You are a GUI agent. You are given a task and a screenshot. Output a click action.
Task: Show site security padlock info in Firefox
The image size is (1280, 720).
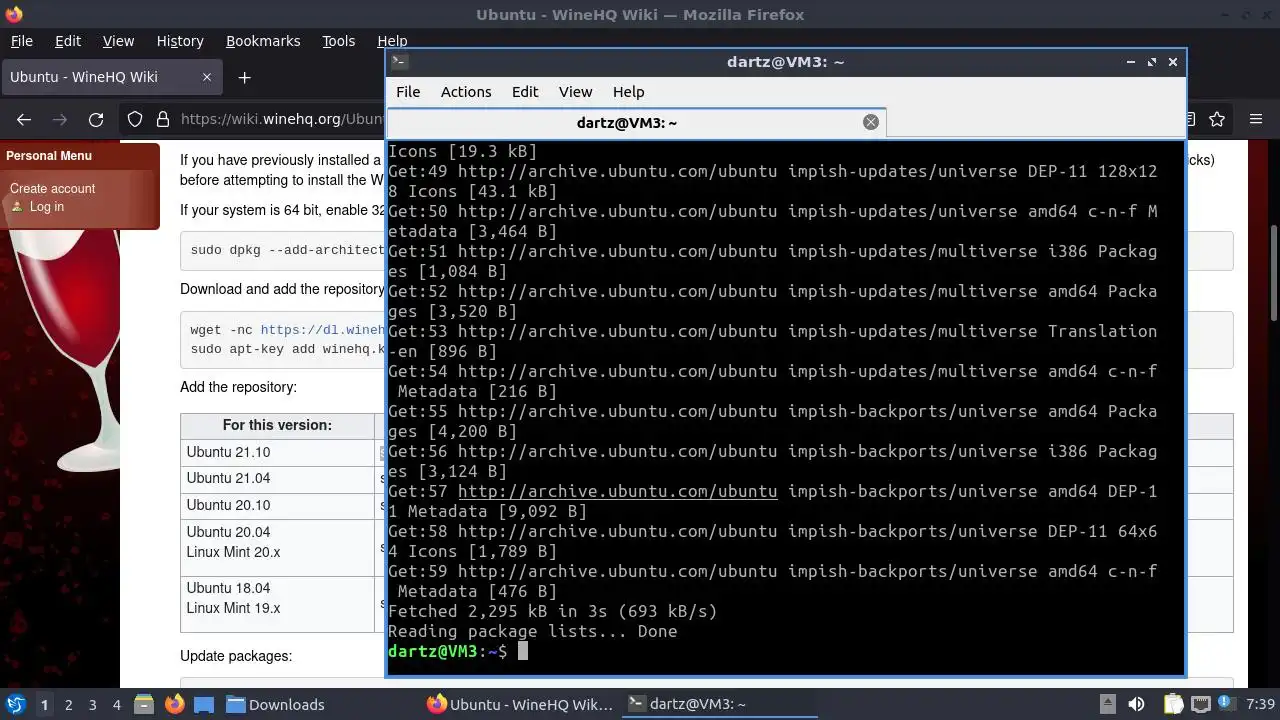click(163, 119)
